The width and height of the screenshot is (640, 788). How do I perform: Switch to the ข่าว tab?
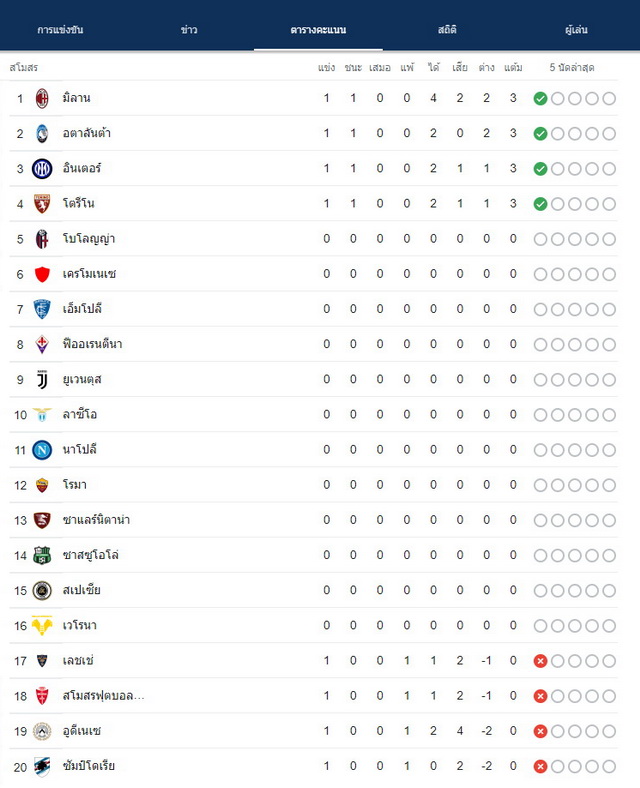(x=189, y=30)
